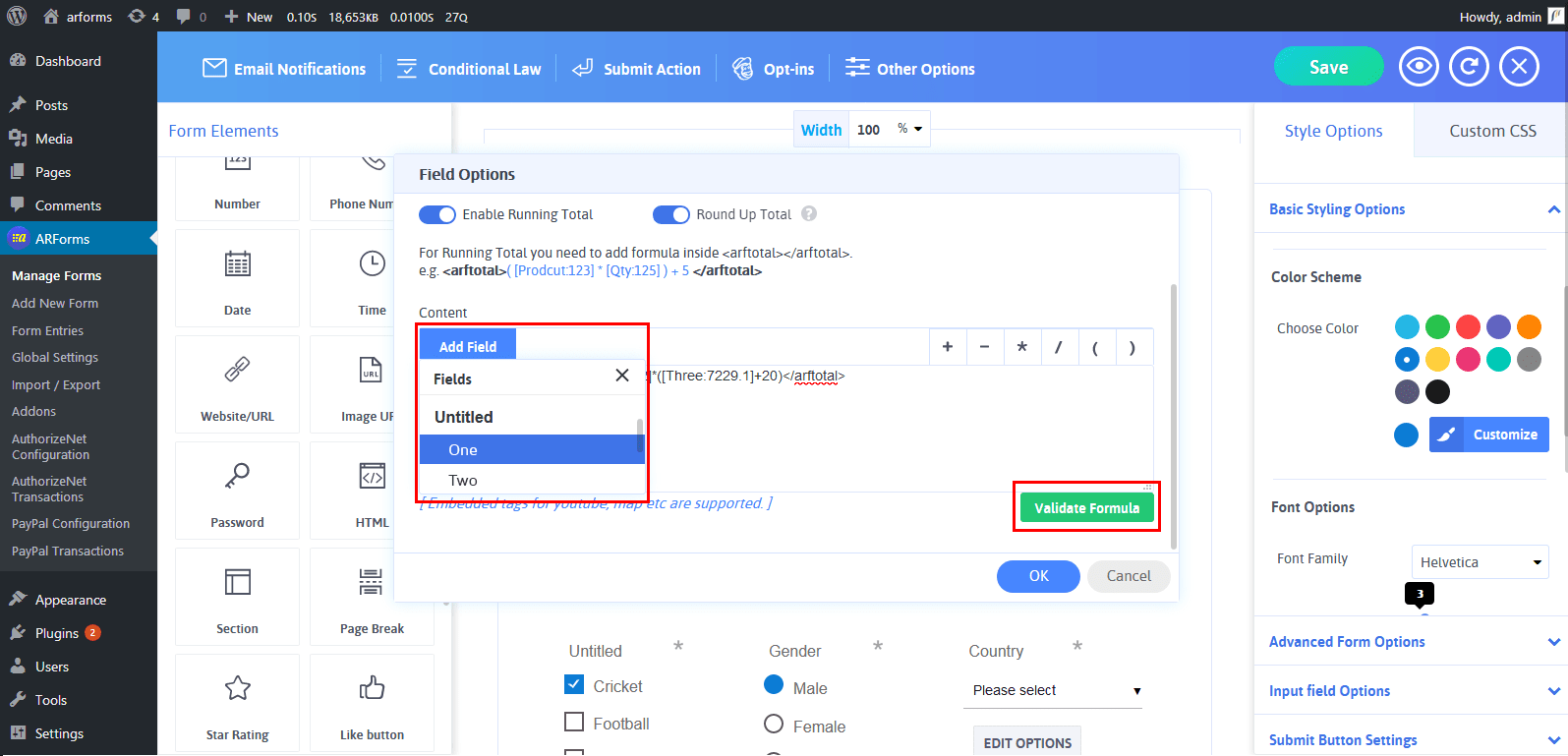Insert the Date field element
The image size is (1568, 756).
pyautogui.click(x=237, y=278)
